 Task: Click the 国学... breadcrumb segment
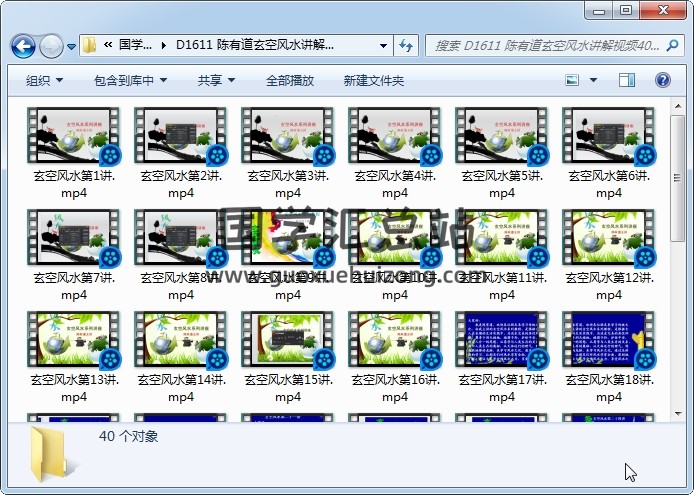[135, 45]
